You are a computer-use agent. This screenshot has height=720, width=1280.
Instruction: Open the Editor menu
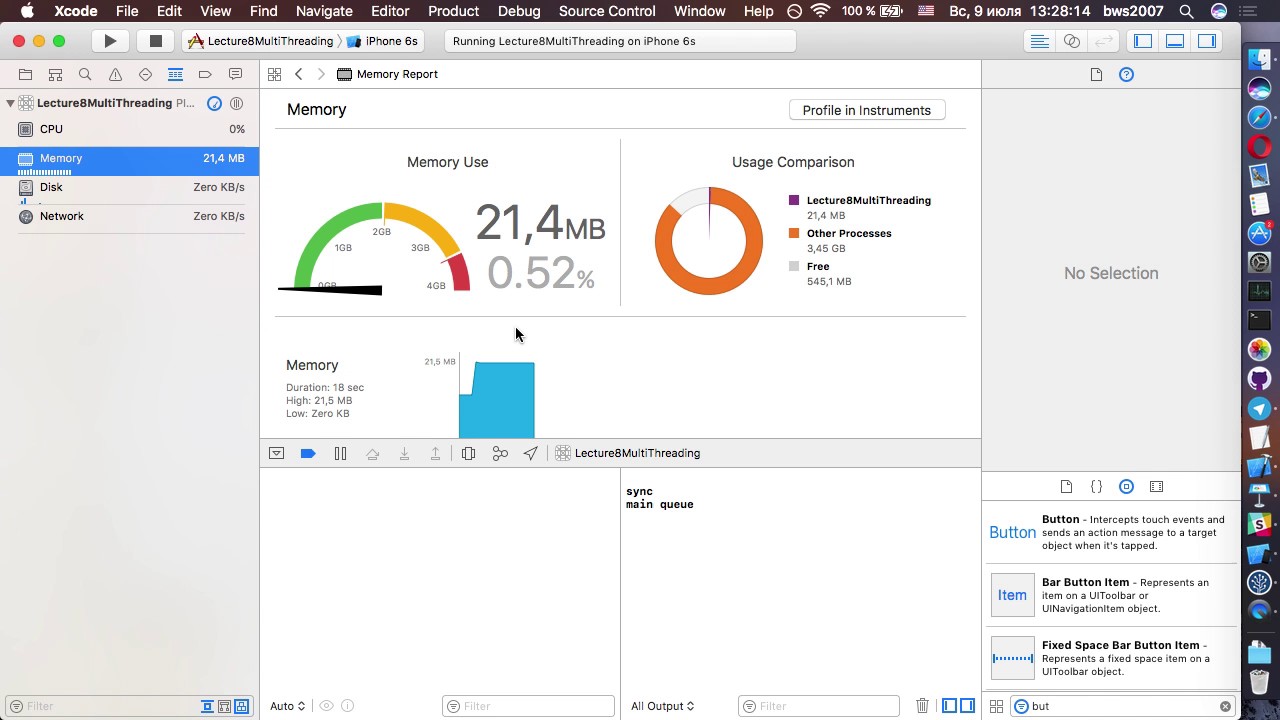(390, 11)
